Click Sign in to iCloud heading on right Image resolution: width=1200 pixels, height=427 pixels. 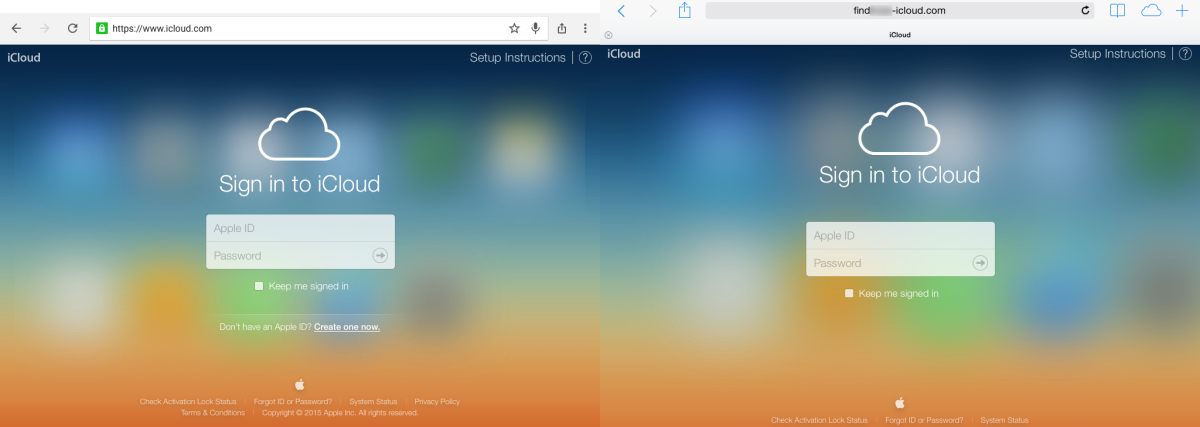click(x=900, y=175)
